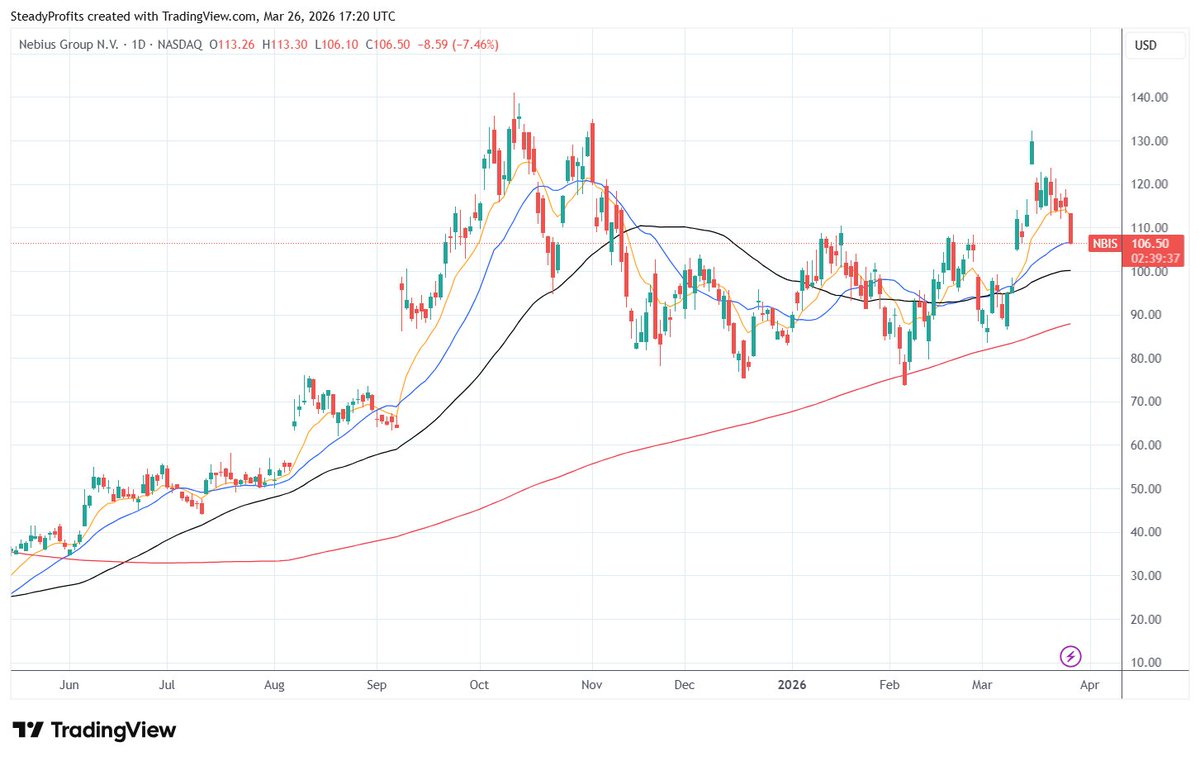1200x761 pixels.
Task: Click the Jul label on time axis
Action: point(167,686)
